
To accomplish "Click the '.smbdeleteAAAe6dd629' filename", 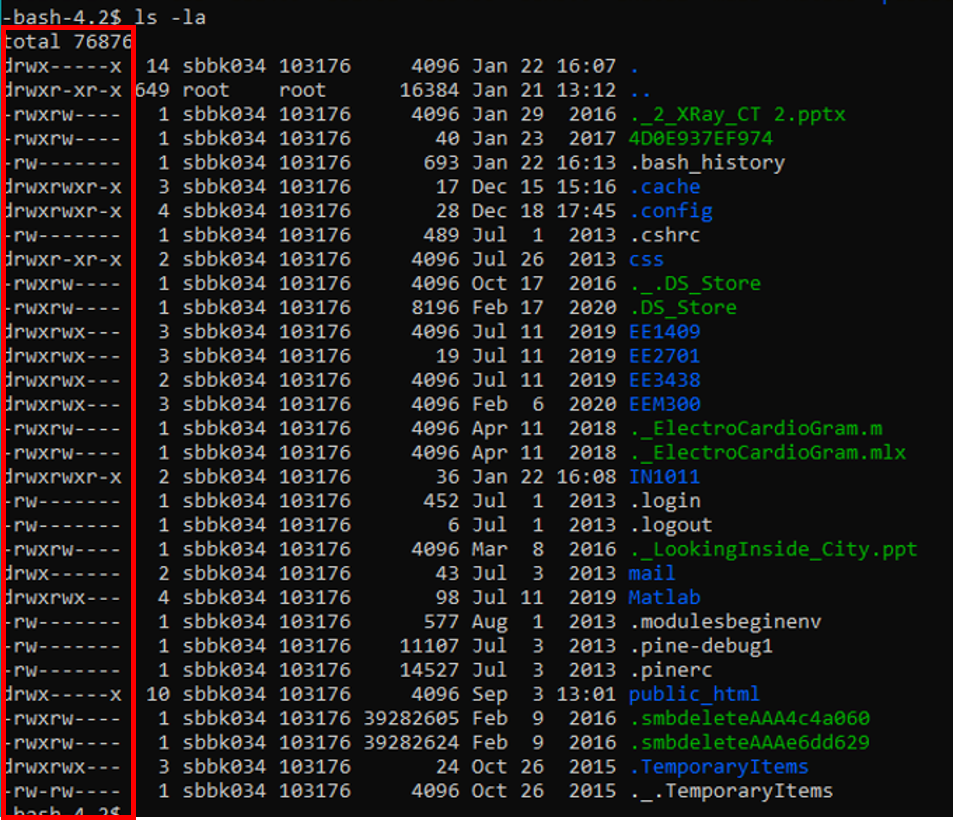I will click(x=749, y=742).
